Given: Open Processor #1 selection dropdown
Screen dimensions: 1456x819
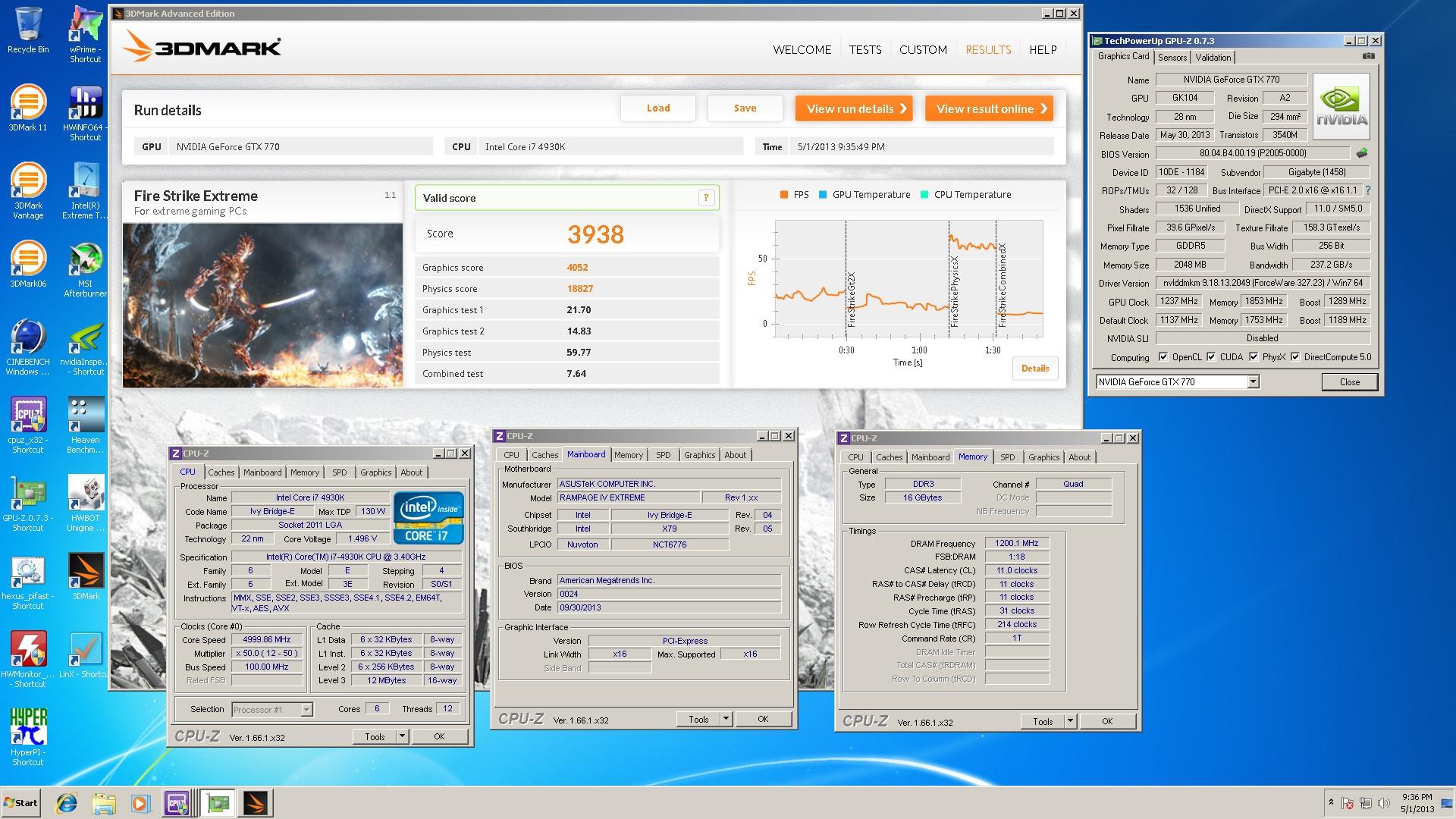Looking at the screenshot, I should [x=306, y=710].
